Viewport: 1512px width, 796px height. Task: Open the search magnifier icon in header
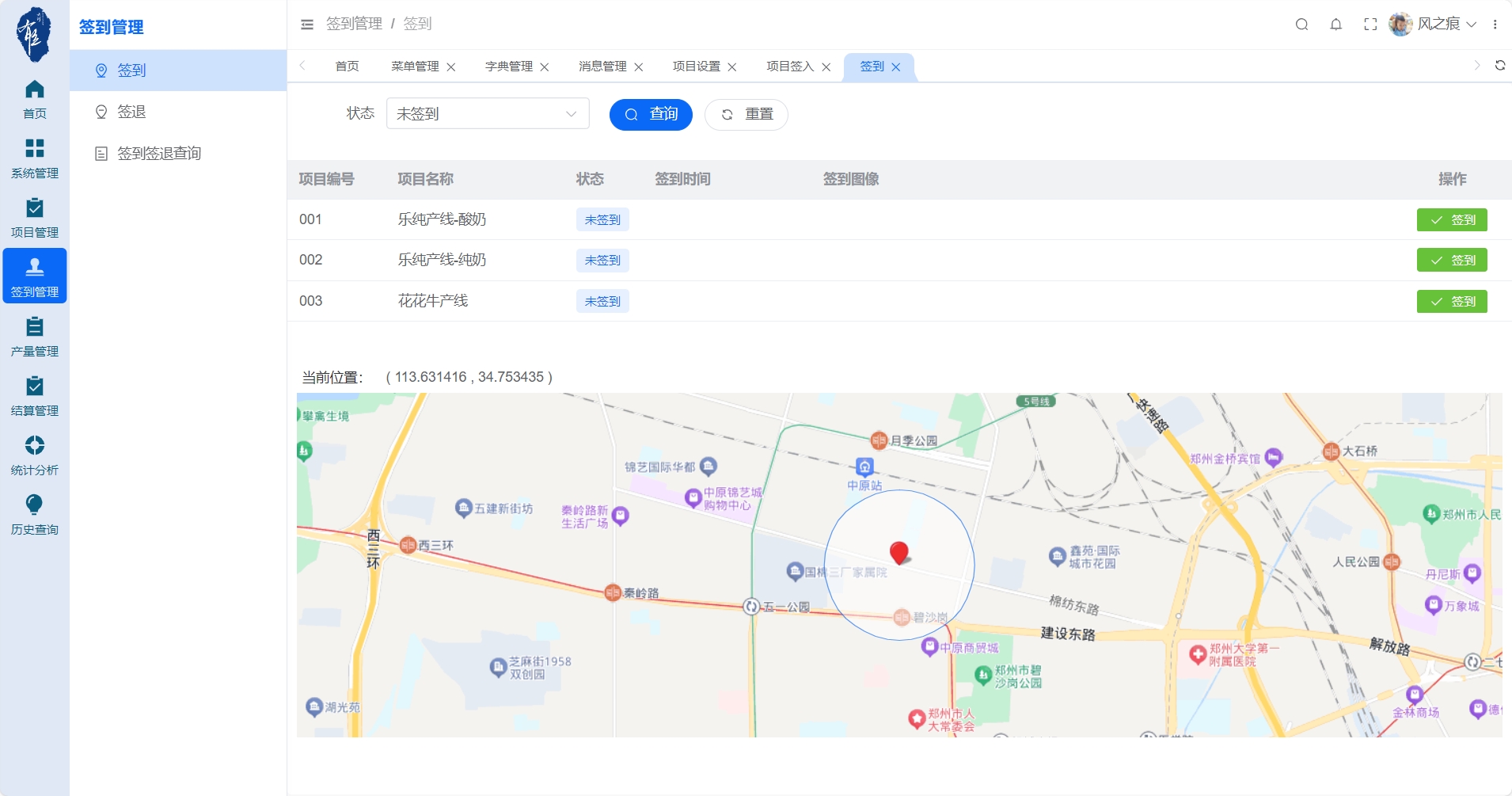pos(1301,25)
